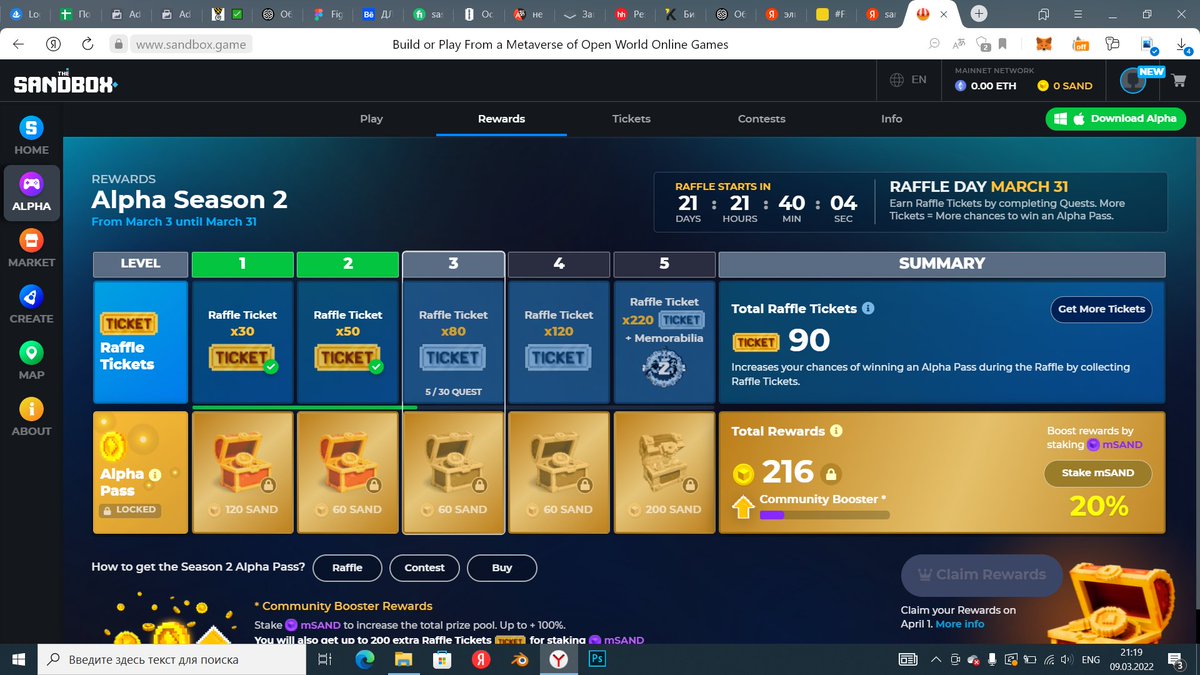The width and height of the screenshot is (1200, 675).
Task: Click the info icon next to Alpha Pass
Action: tap(155, 475)
